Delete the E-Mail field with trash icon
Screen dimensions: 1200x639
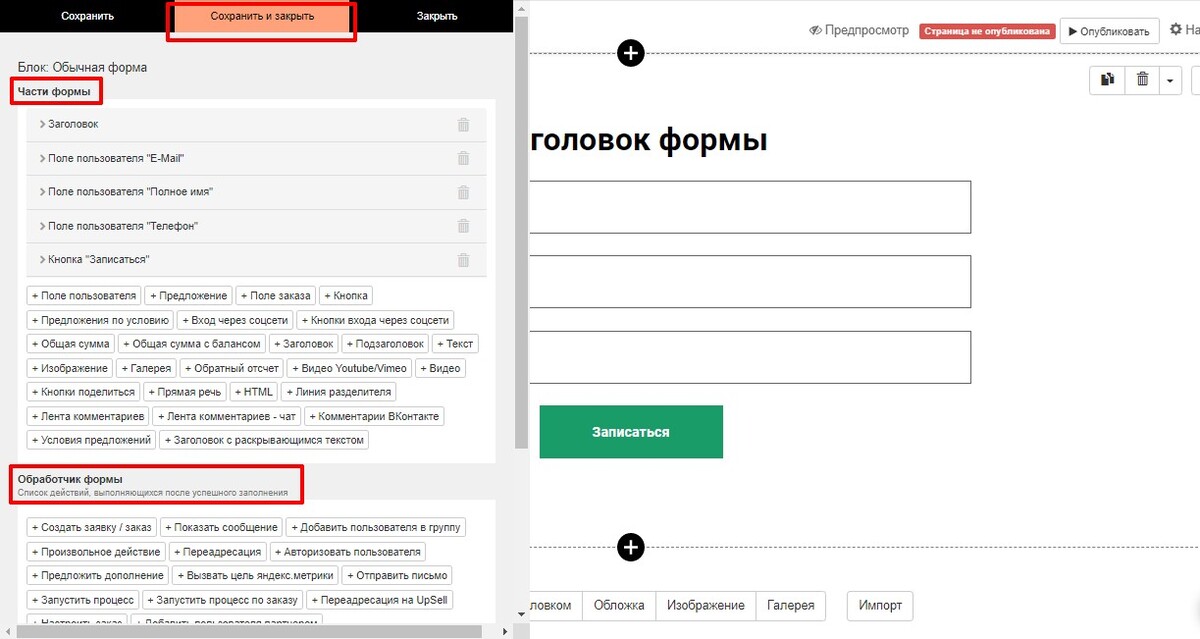[463, 158]
